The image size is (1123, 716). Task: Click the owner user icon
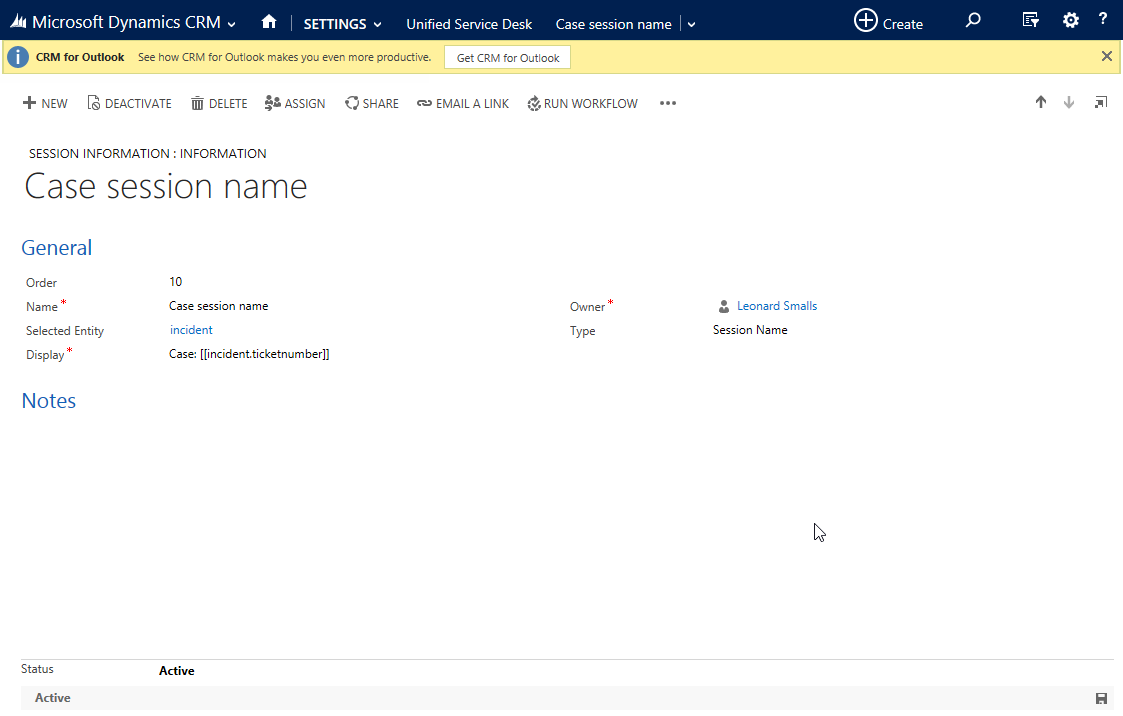[723, 306]
